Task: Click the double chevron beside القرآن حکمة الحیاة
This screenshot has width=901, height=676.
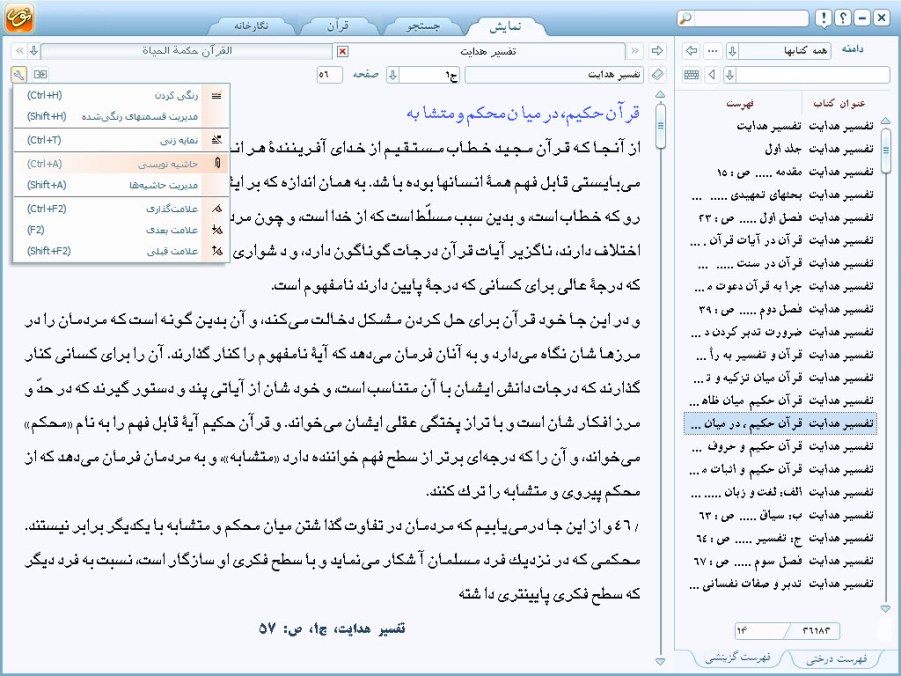Action: click(x=19, y=51)
